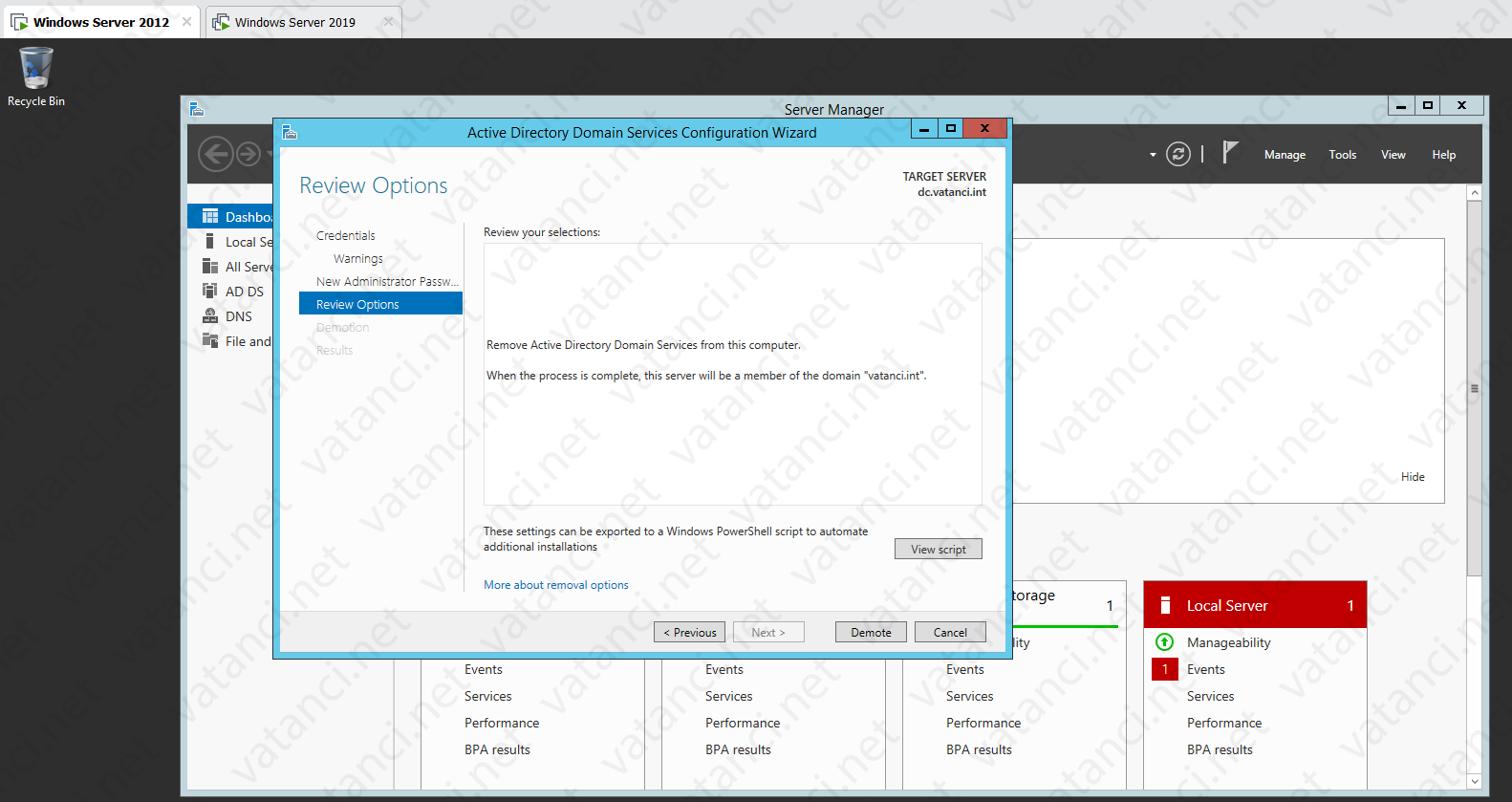Select Review Options wizard step
The height and width of the screenshot is (802, 1512).
click(x=380, y=304)
